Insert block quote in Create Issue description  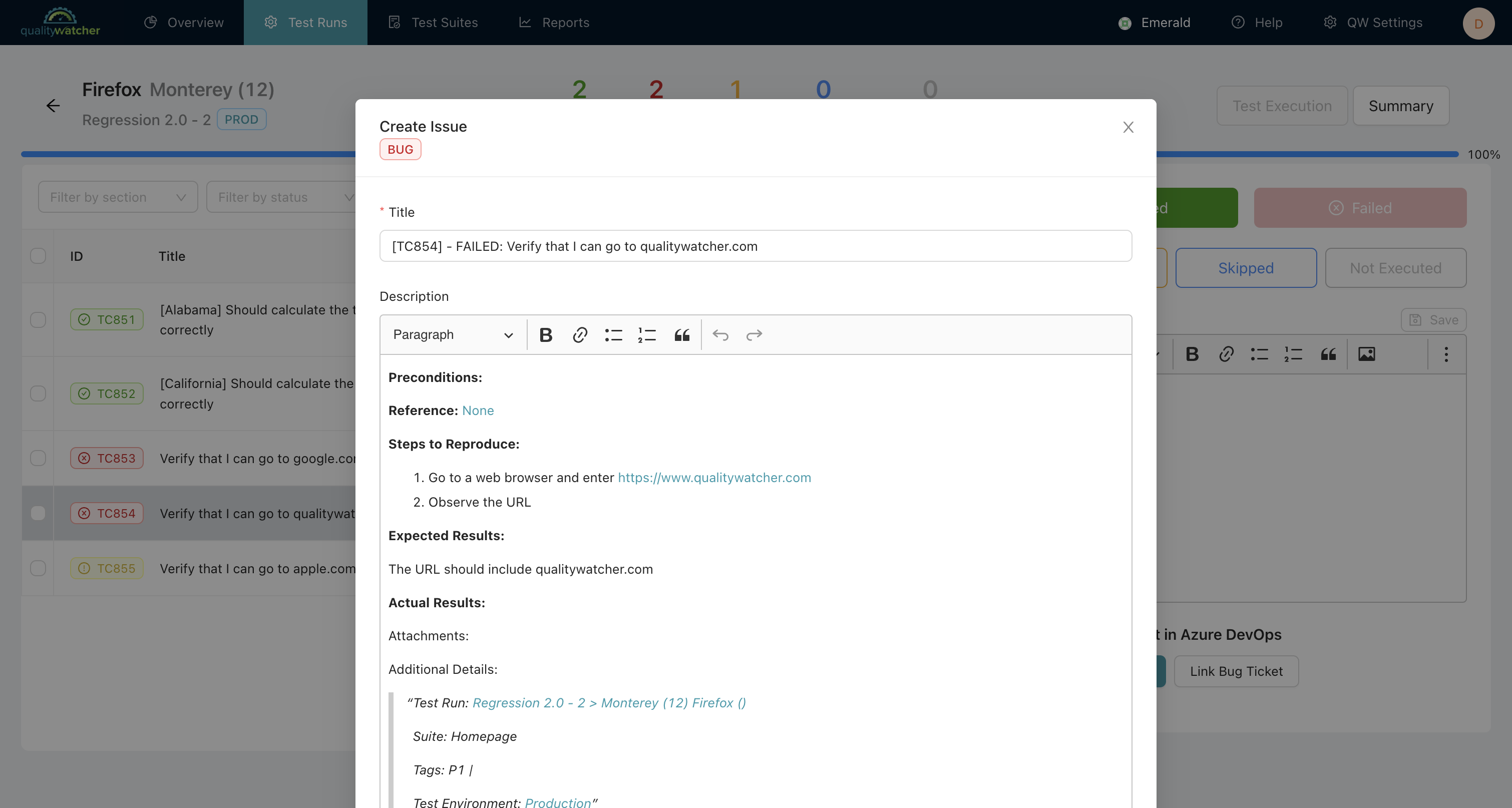(681, 335)
